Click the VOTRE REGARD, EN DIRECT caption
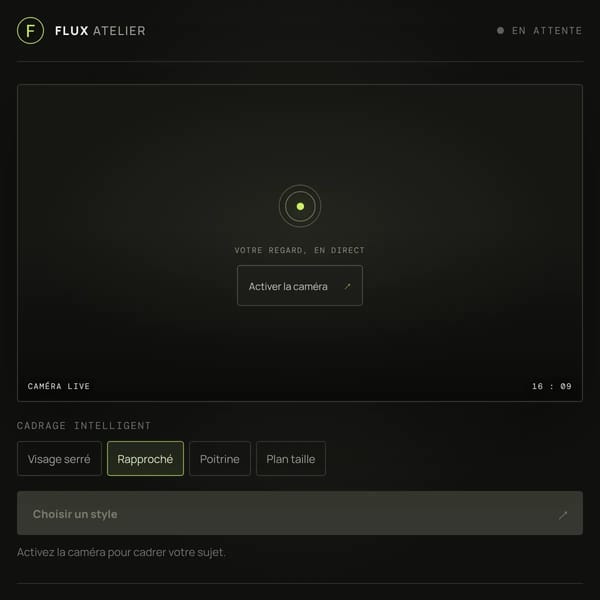Screen dimensions: 600x600 300,250
